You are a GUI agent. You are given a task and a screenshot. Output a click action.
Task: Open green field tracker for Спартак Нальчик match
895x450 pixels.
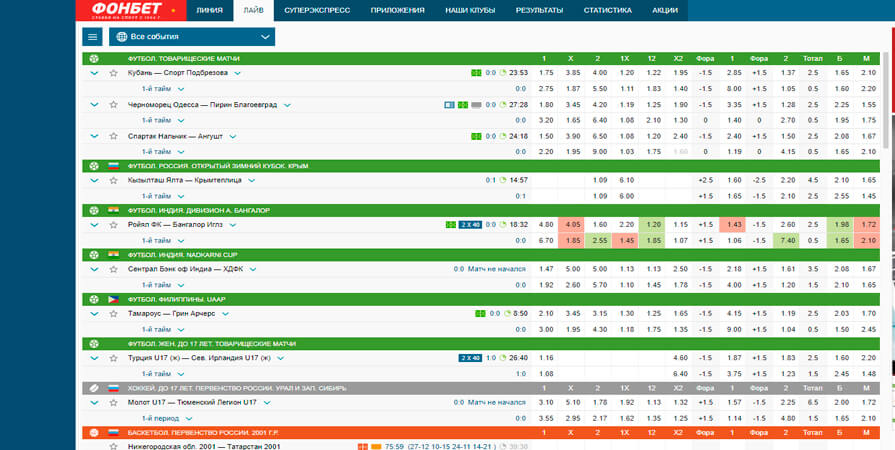476,136
